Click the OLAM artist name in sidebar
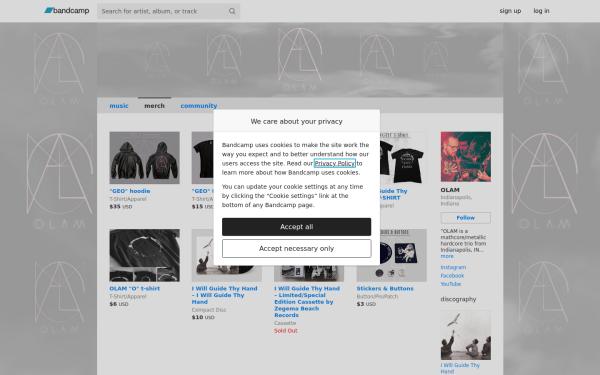The width and height of the screenshot is (600, 375). tap(450, 190)
